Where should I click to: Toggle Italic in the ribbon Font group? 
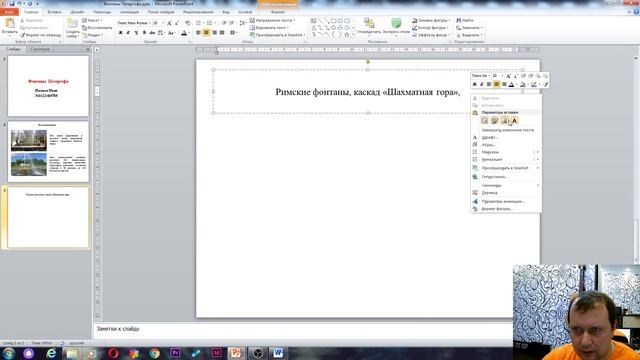(128, 33)
